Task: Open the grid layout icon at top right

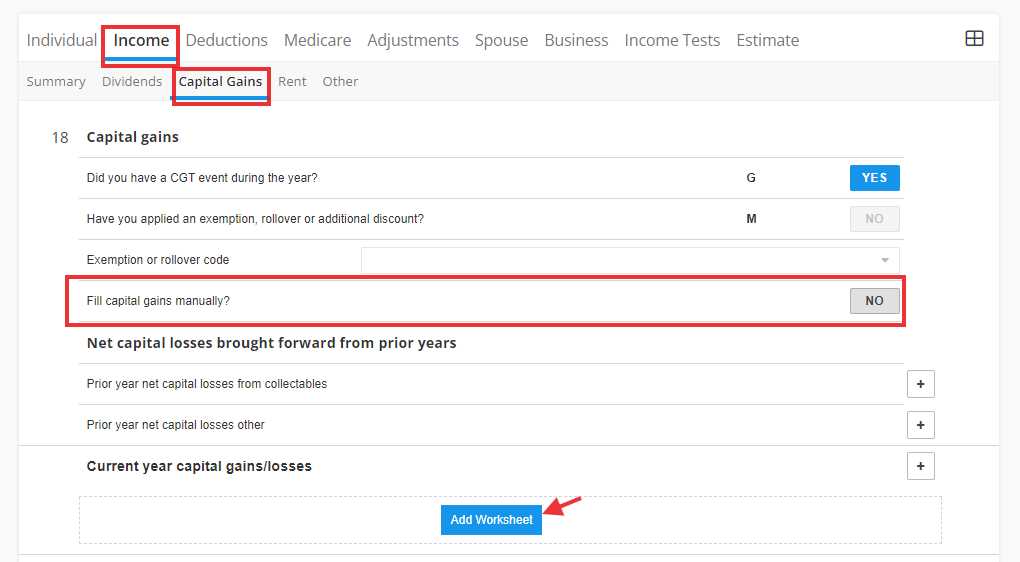Action: click(x=974, y=38)
